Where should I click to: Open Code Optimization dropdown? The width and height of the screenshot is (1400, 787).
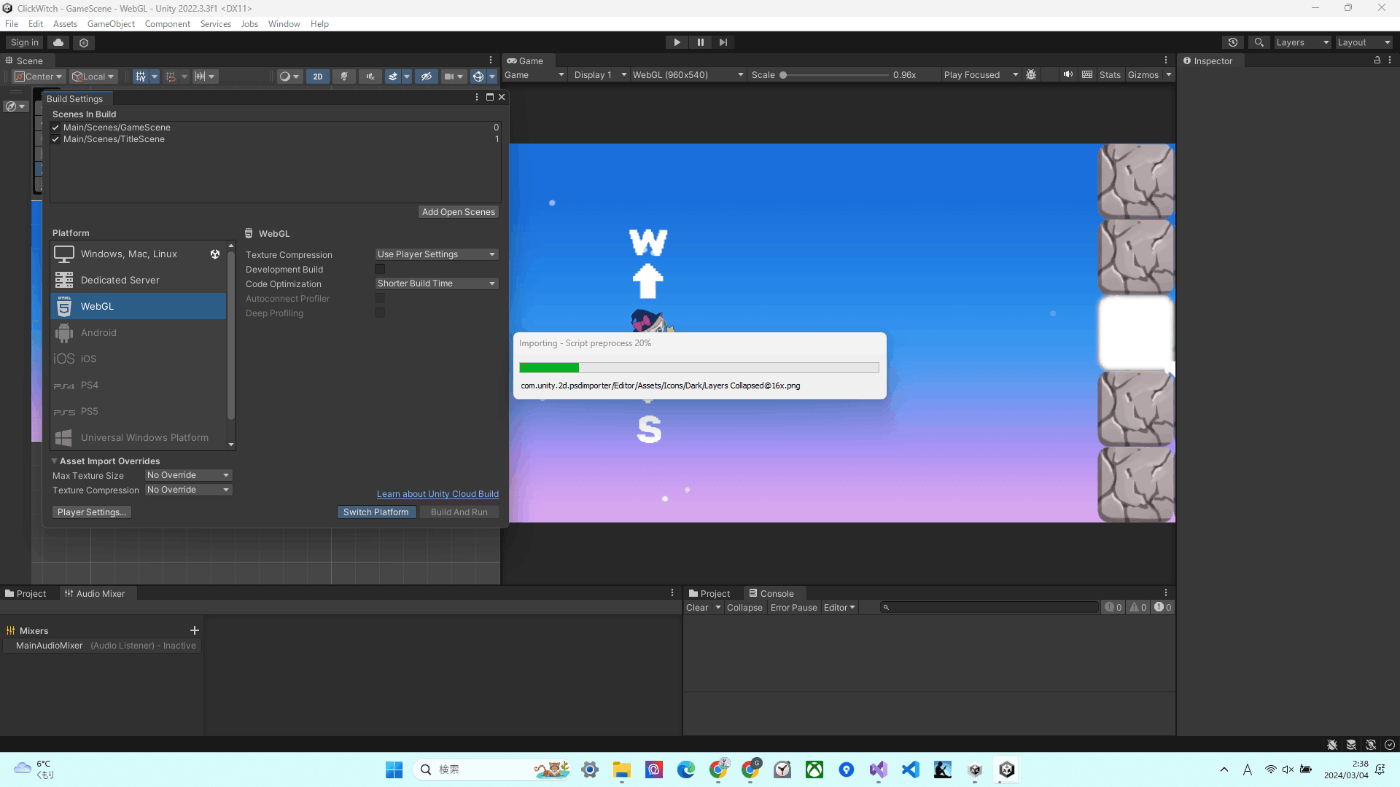click(x=436, y=283)
